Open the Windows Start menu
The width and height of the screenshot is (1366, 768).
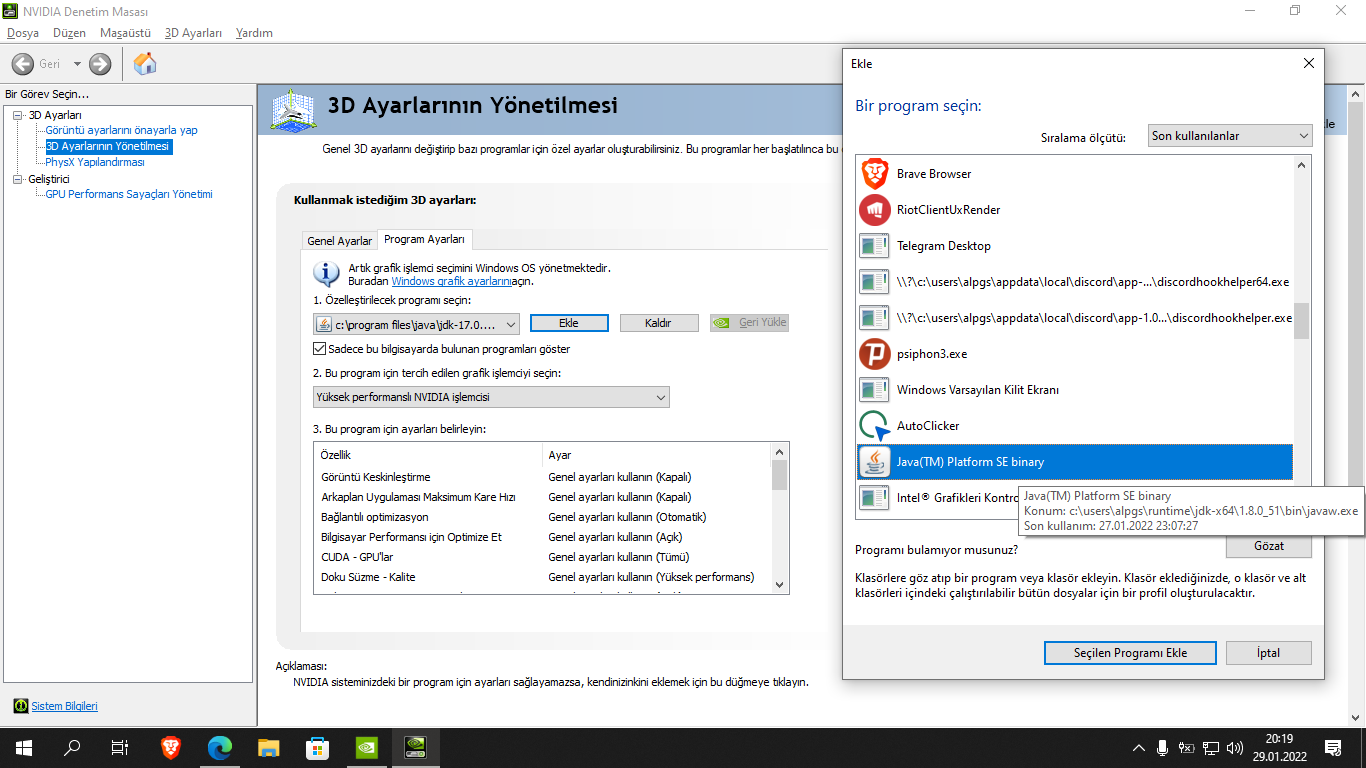pyautogui.click(x=24, y=748)
